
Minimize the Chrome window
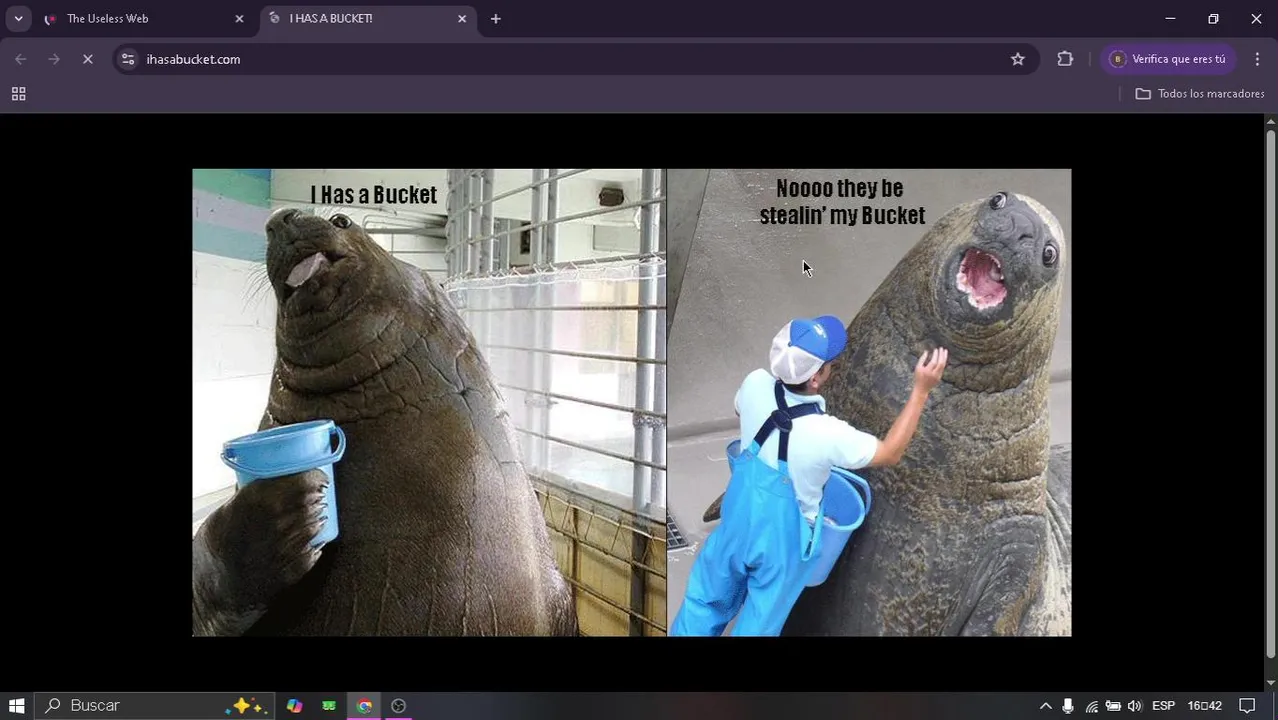[1170, 18]
